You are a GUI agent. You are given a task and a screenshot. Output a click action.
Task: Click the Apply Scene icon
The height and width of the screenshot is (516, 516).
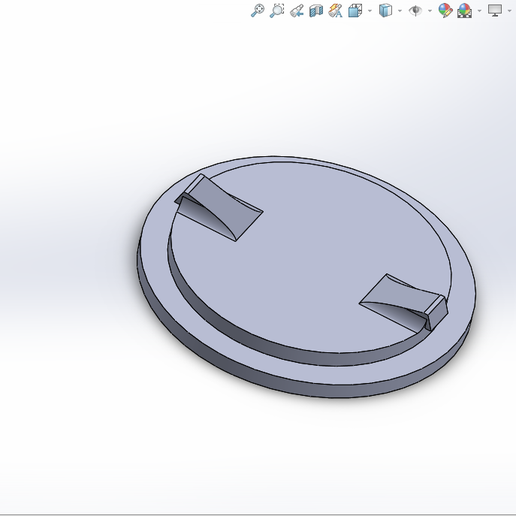click(x=465, y=11)
